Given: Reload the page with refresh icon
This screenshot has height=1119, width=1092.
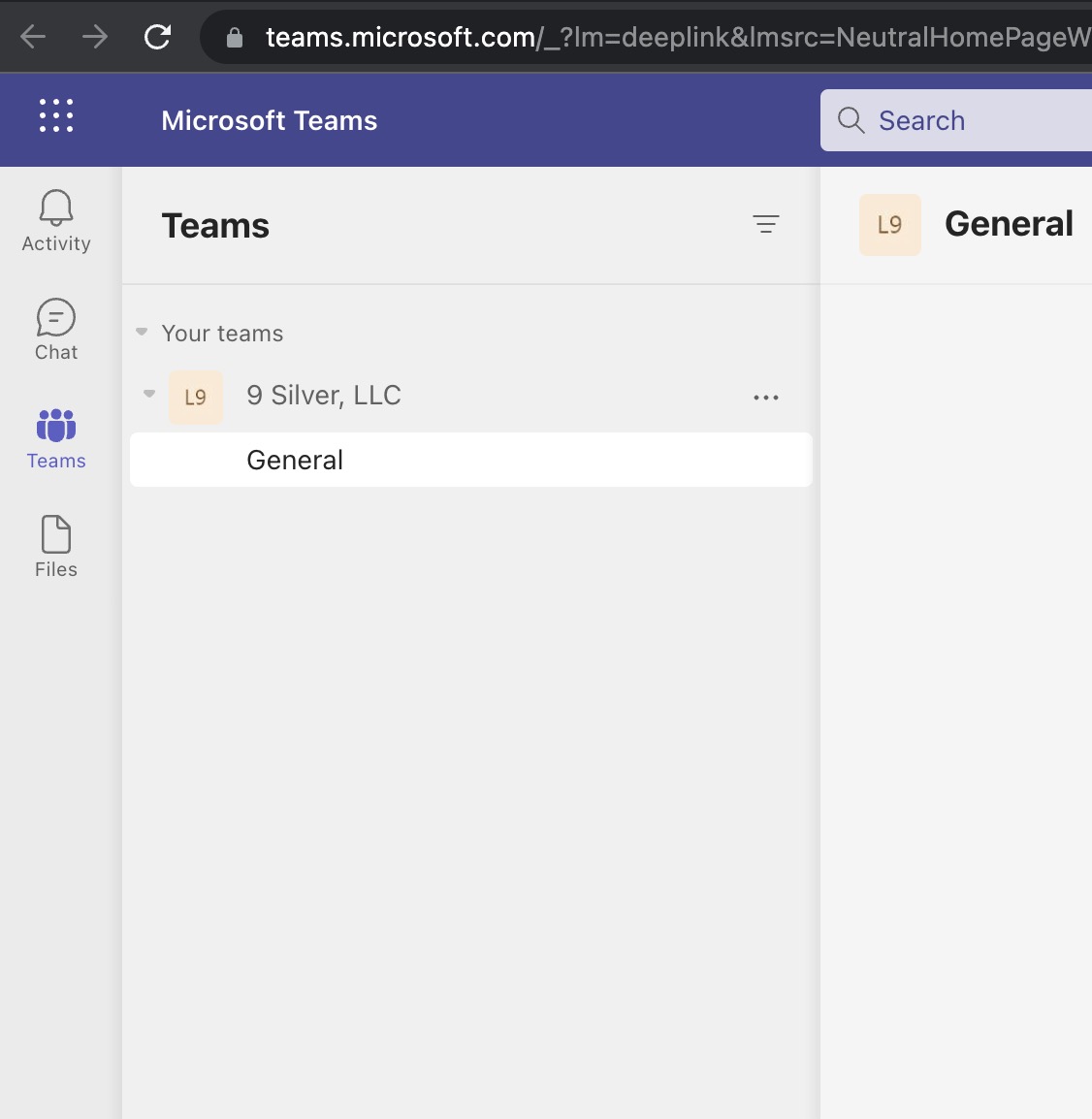Looking at the screenshot, I should (157, 37).
